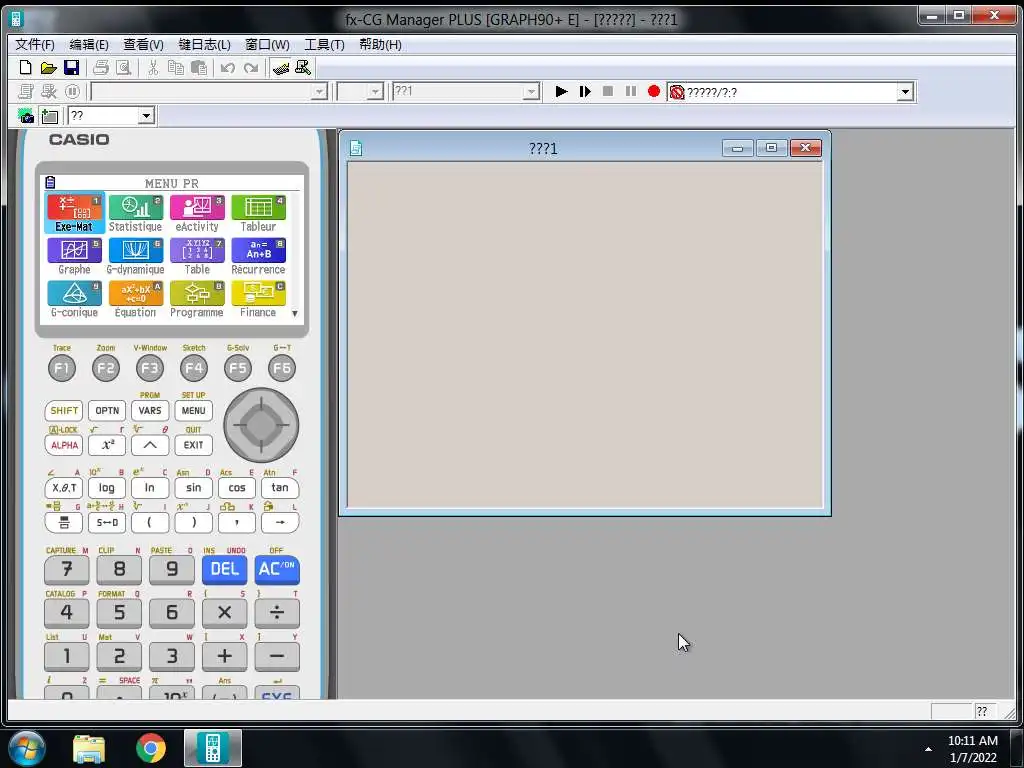Open the Récurrence app icon
1024x768 pixels.
(258, 256)
